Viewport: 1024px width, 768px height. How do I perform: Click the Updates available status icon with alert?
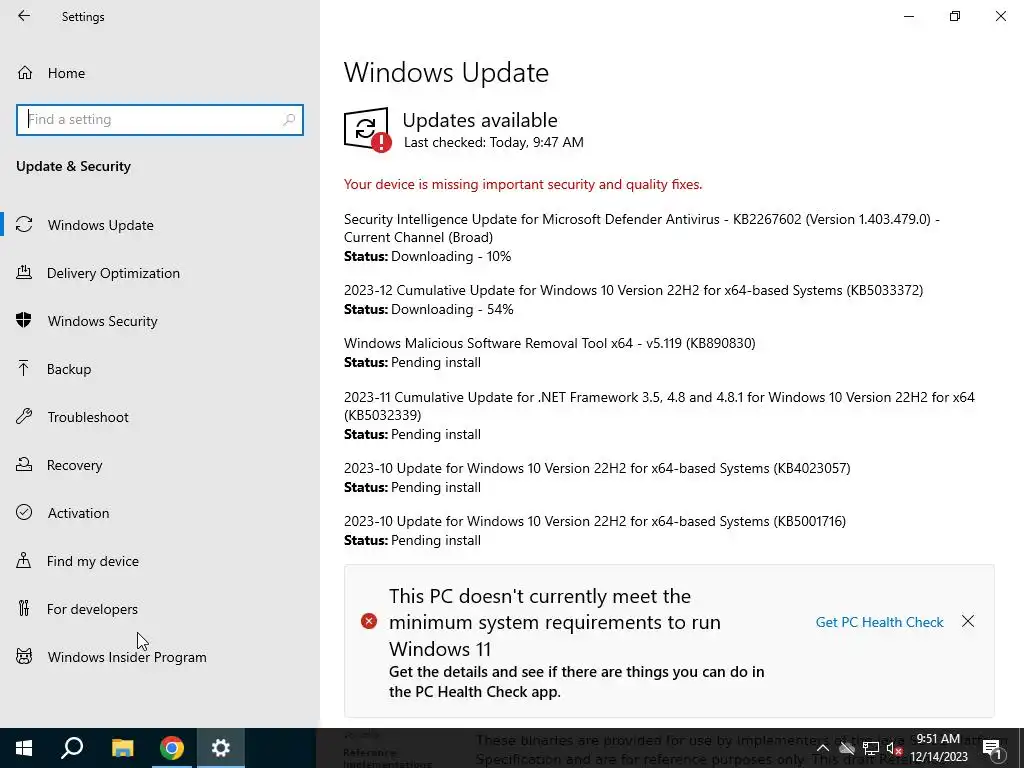coord(367,129)
